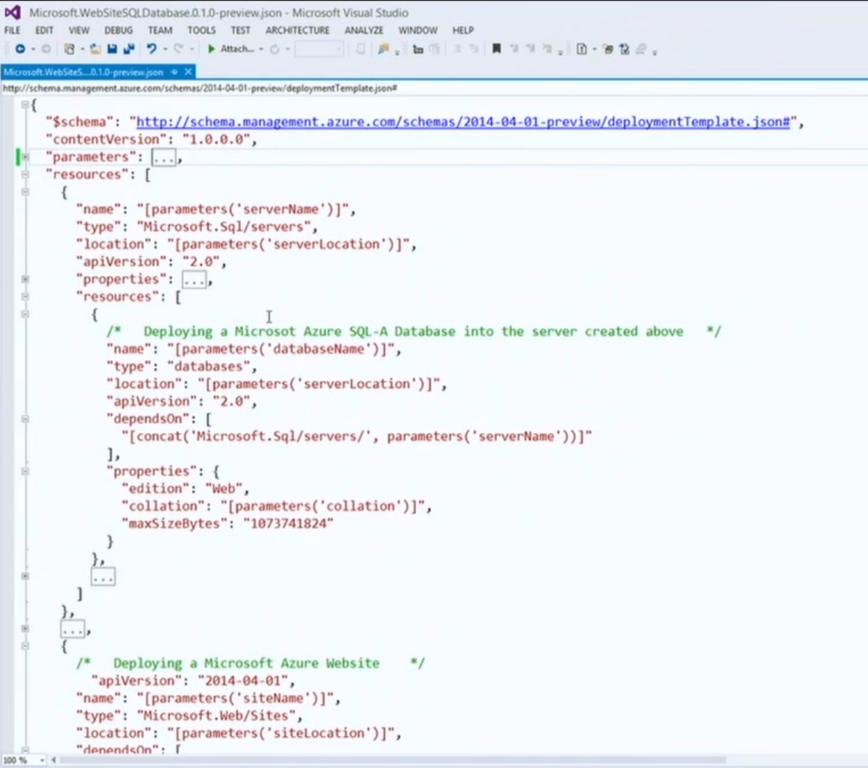Open the DEBUG menu

118,30
